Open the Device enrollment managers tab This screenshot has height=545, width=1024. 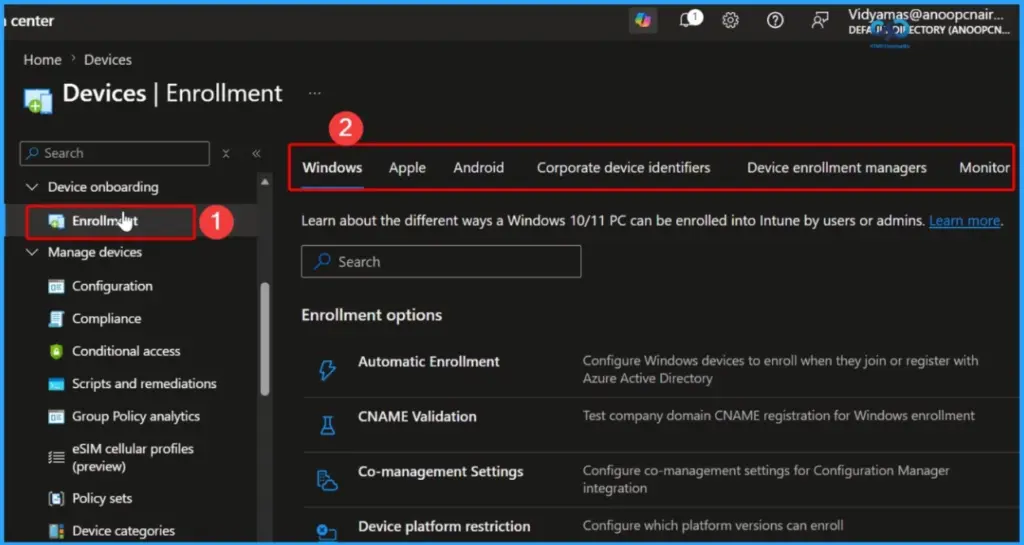click(x=837, y=168)
